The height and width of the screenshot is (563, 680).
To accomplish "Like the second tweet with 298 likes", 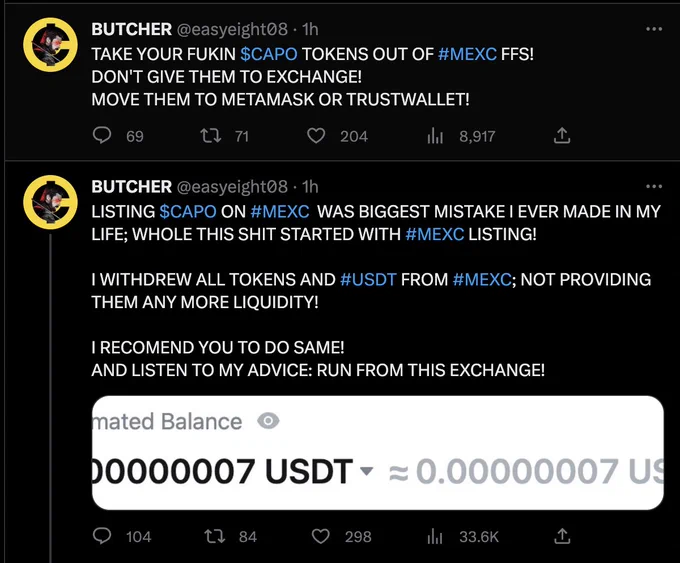I will click(321, 537).
